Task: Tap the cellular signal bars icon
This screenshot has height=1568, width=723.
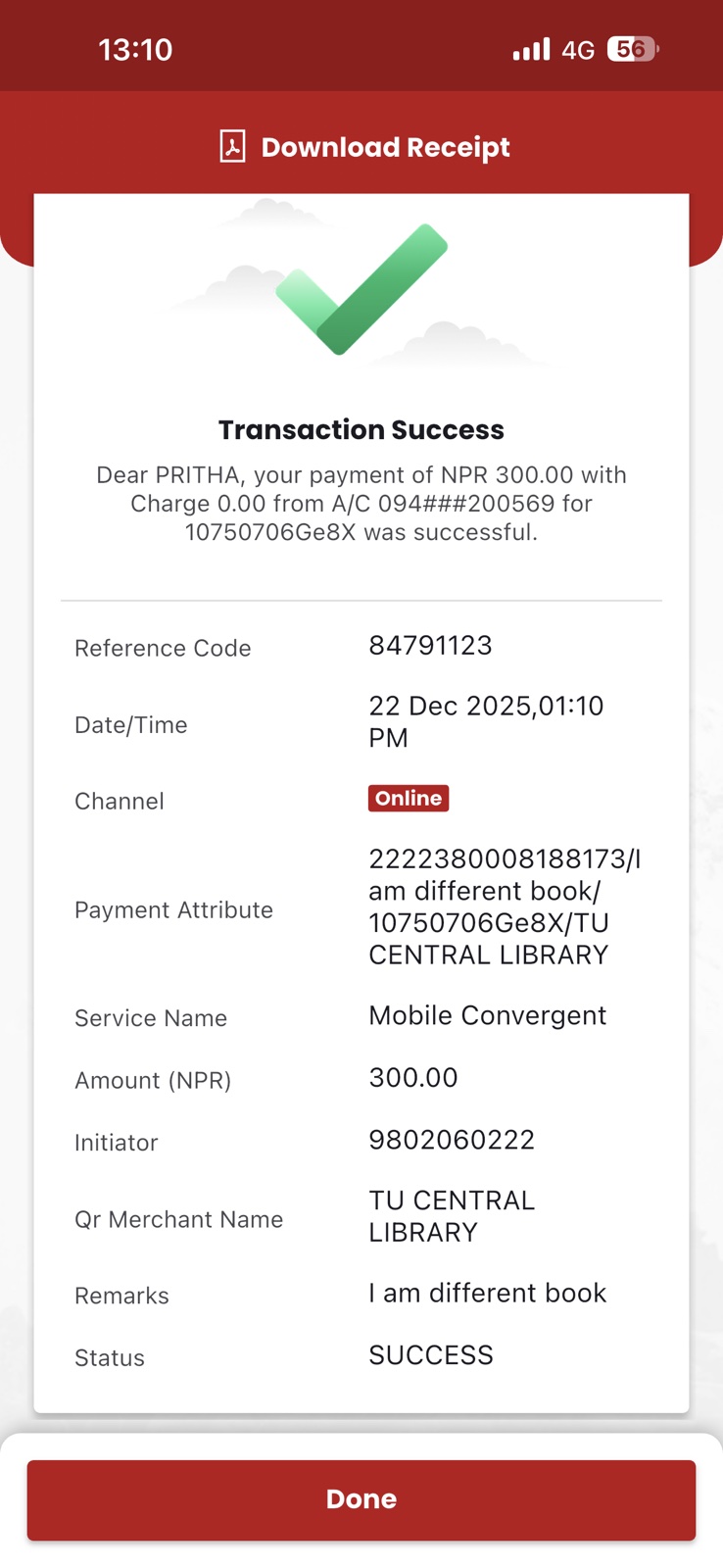Action: click(531, 49)
